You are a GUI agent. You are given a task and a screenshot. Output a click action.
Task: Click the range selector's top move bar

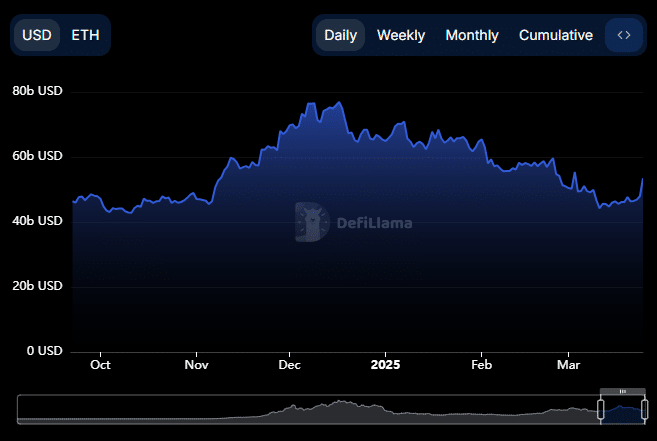click(622, 390)
